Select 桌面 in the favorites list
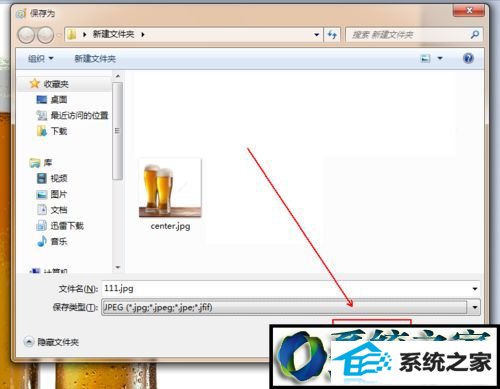500x389 pixels. [59, 100]
